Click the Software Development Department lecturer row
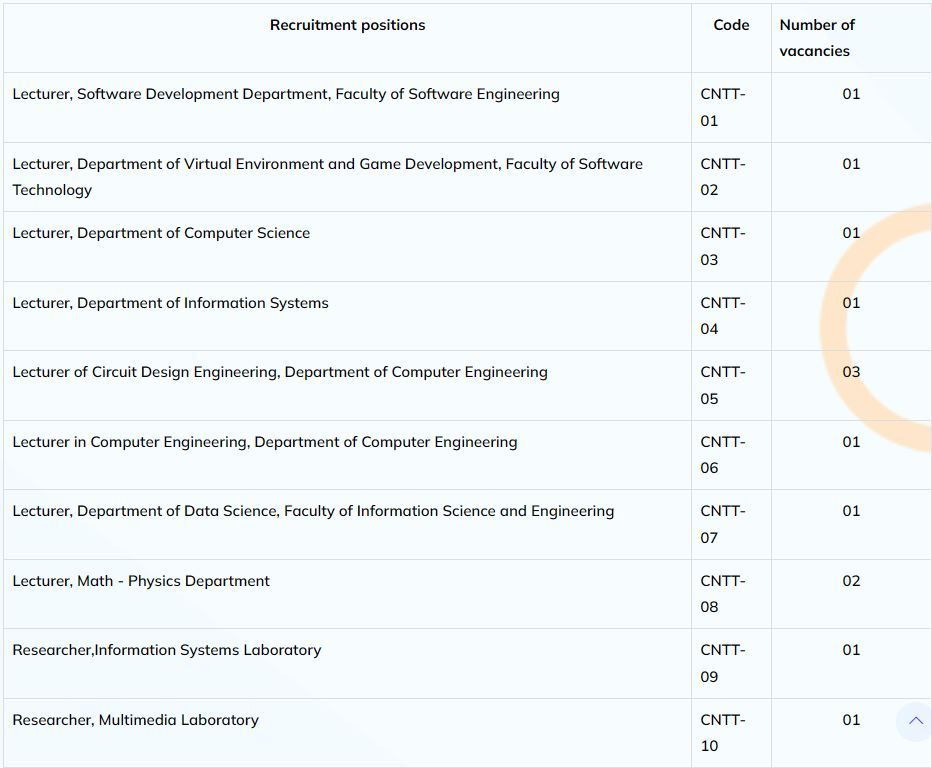The image size is (932, 768). 286,94
